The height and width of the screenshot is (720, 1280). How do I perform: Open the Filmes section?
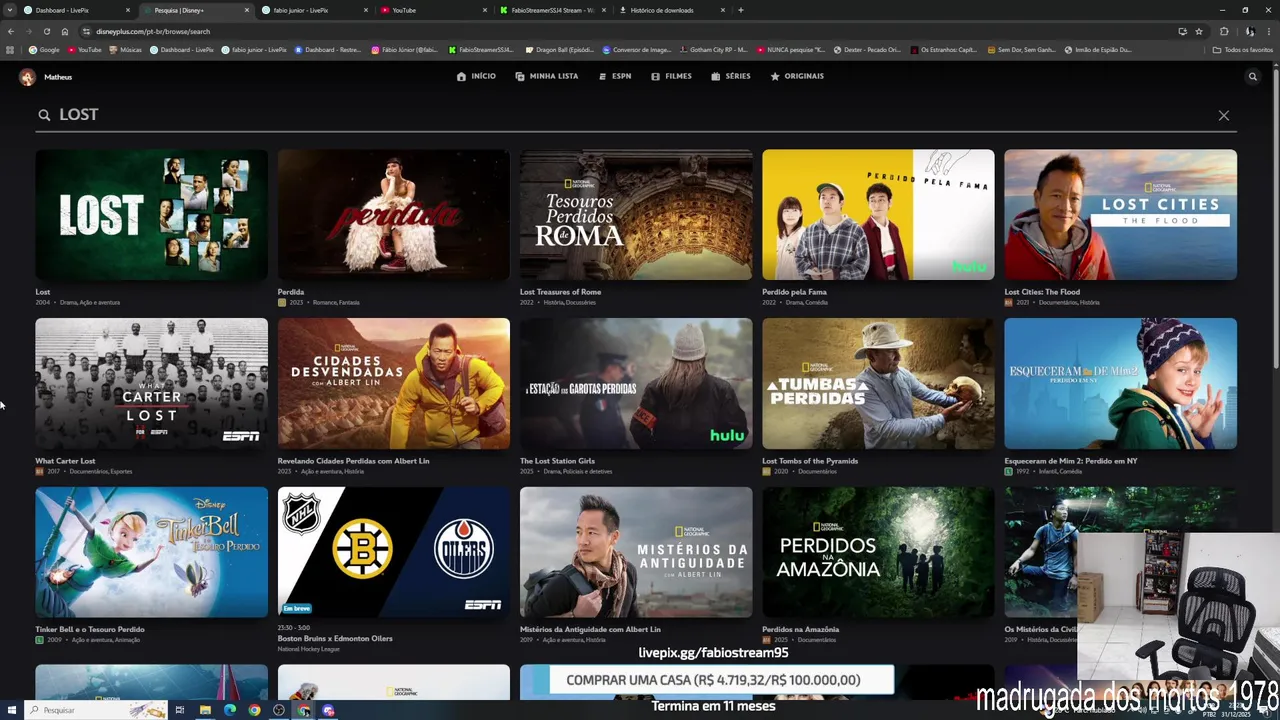click(x=671, y=76)
